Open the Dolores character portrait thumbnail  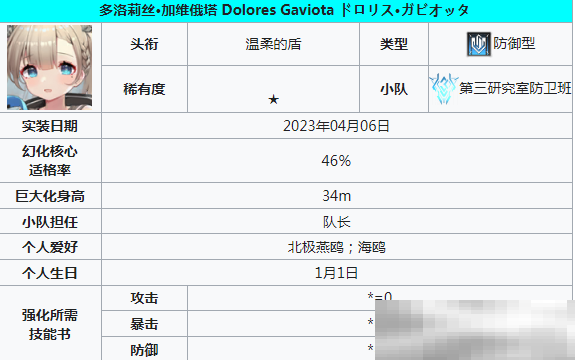[50, 67]
